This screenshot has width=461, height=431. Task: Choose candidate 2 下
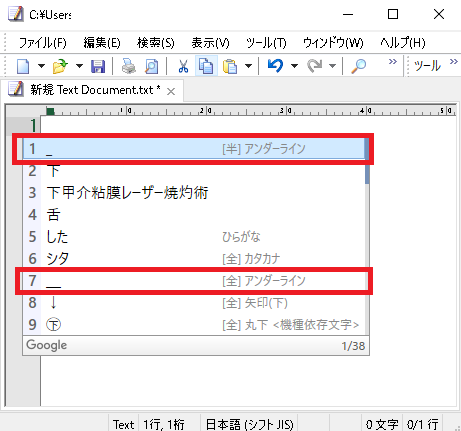194,171
